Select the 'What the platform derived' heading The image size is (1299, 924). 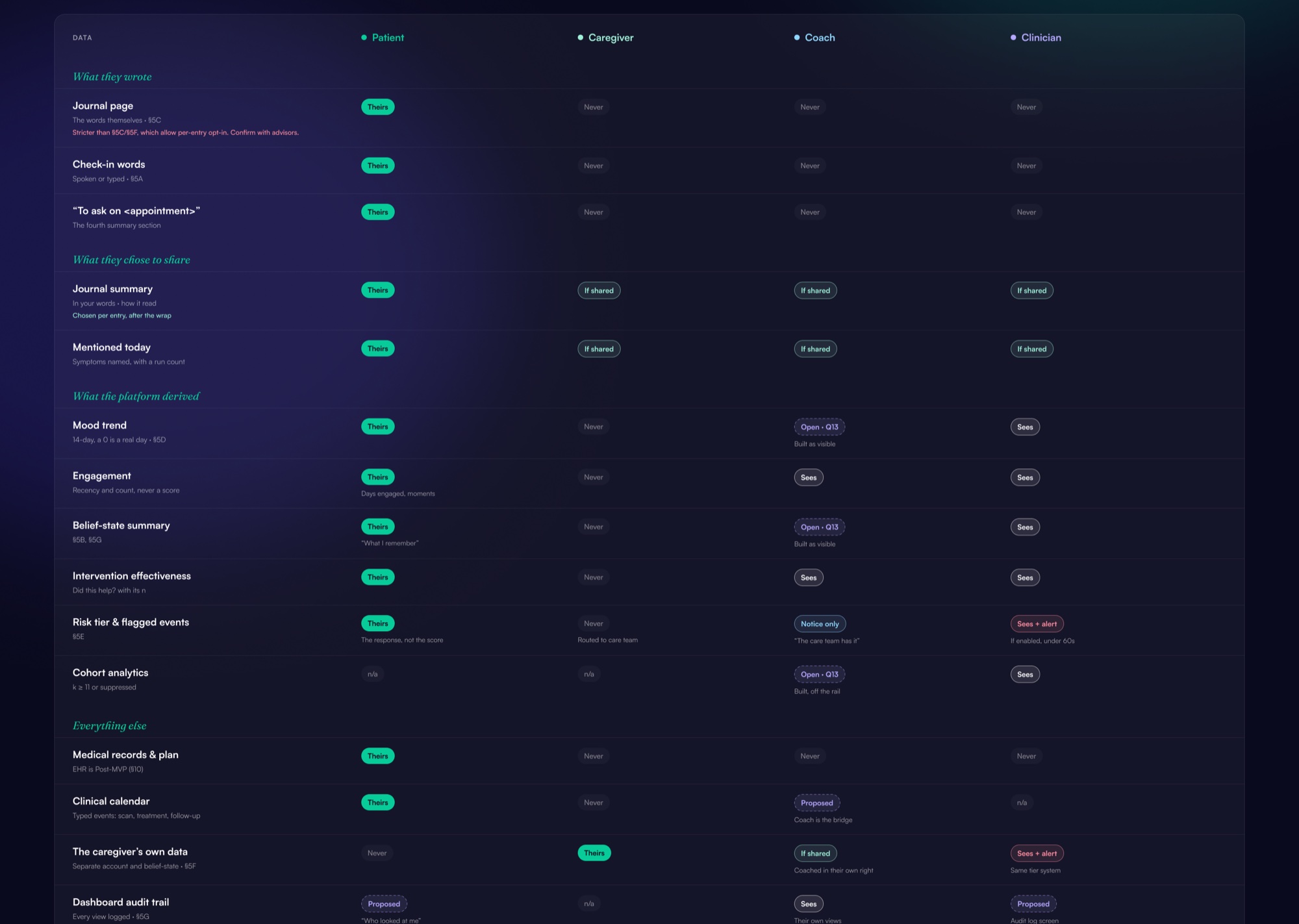(136, 396)
